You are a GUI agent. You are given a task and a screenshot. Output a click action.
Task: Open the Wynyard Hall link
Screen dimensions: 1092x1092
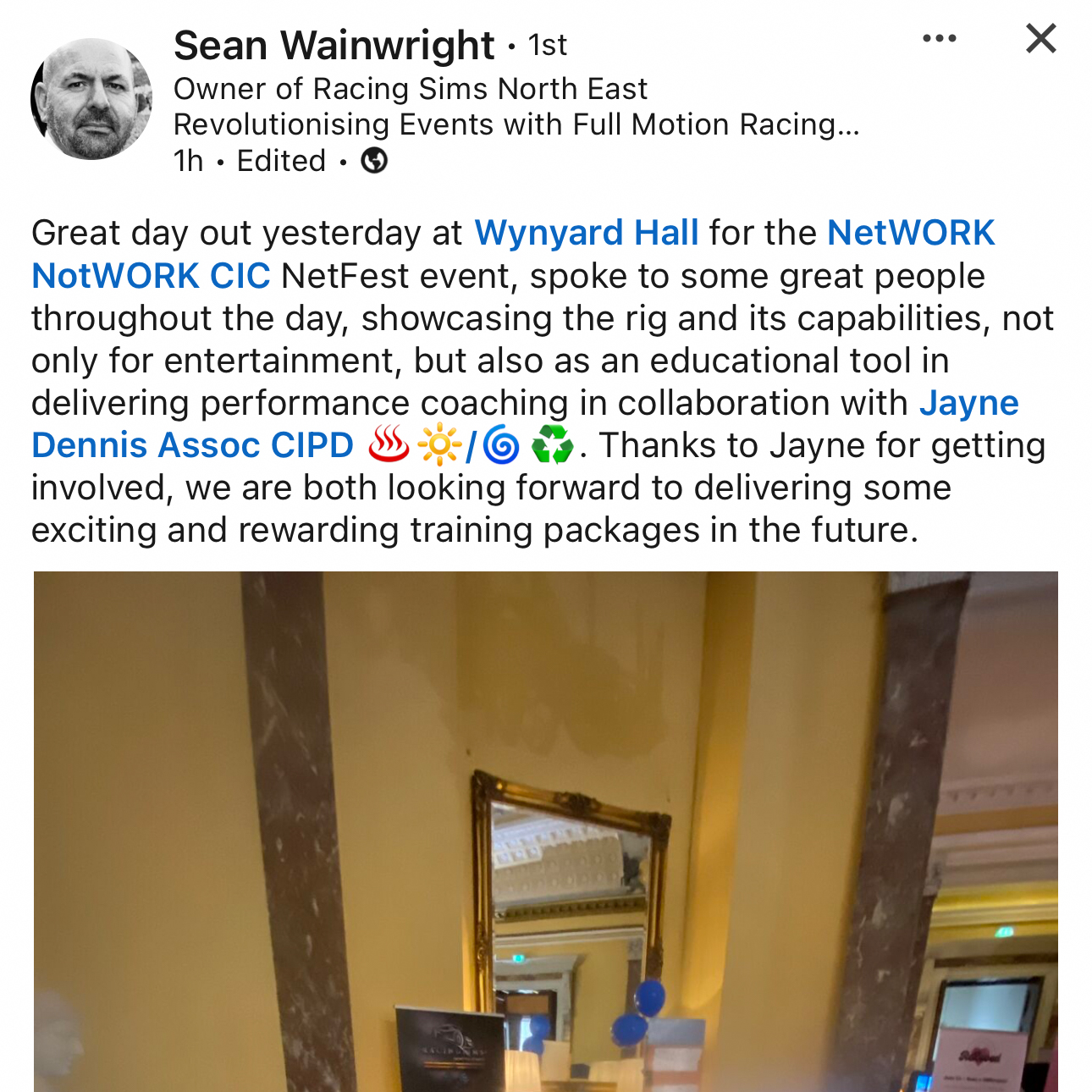[586, 233]
